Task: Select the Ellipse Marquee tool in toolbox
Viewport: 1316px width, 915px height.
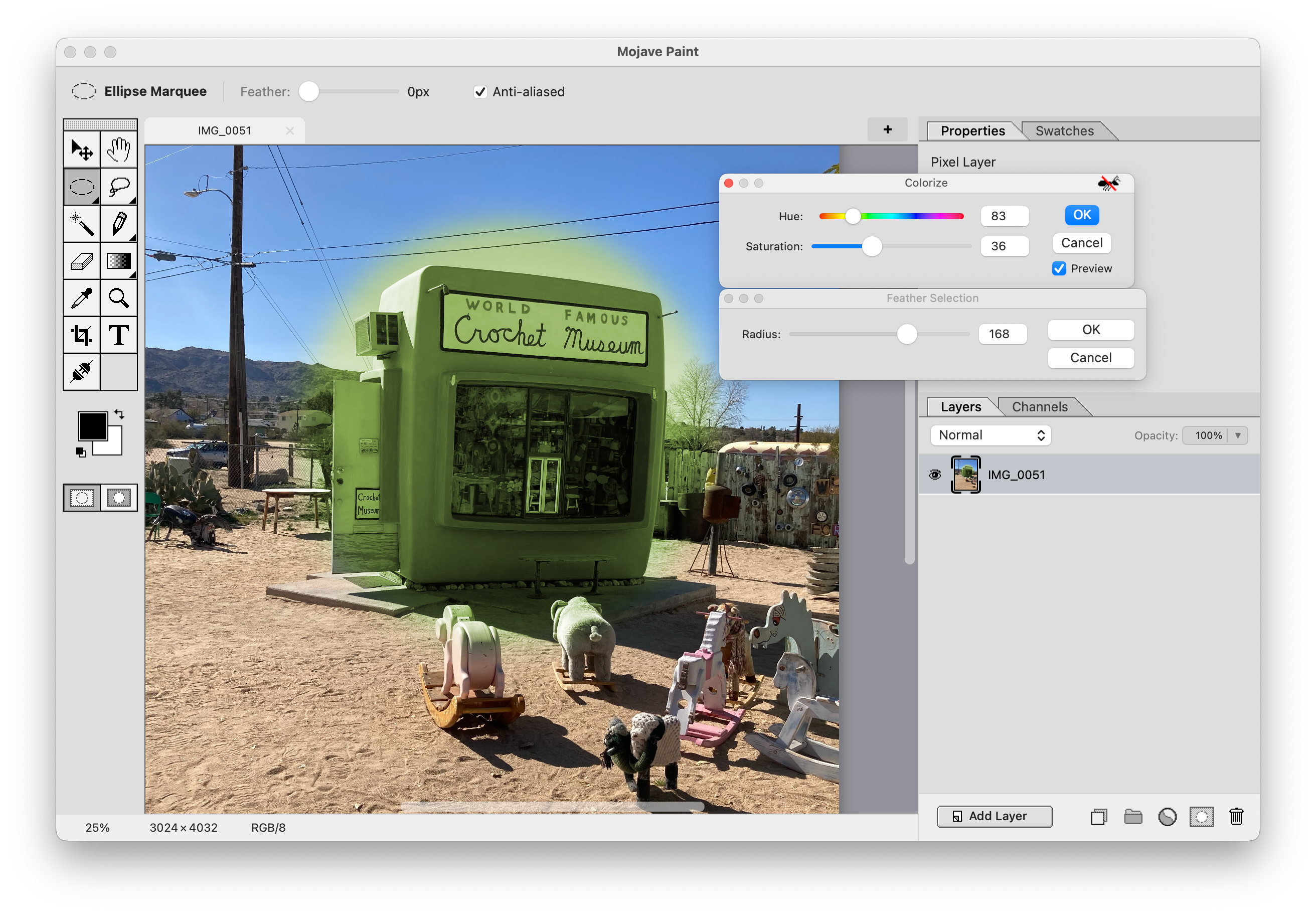Action: point(82,186)
